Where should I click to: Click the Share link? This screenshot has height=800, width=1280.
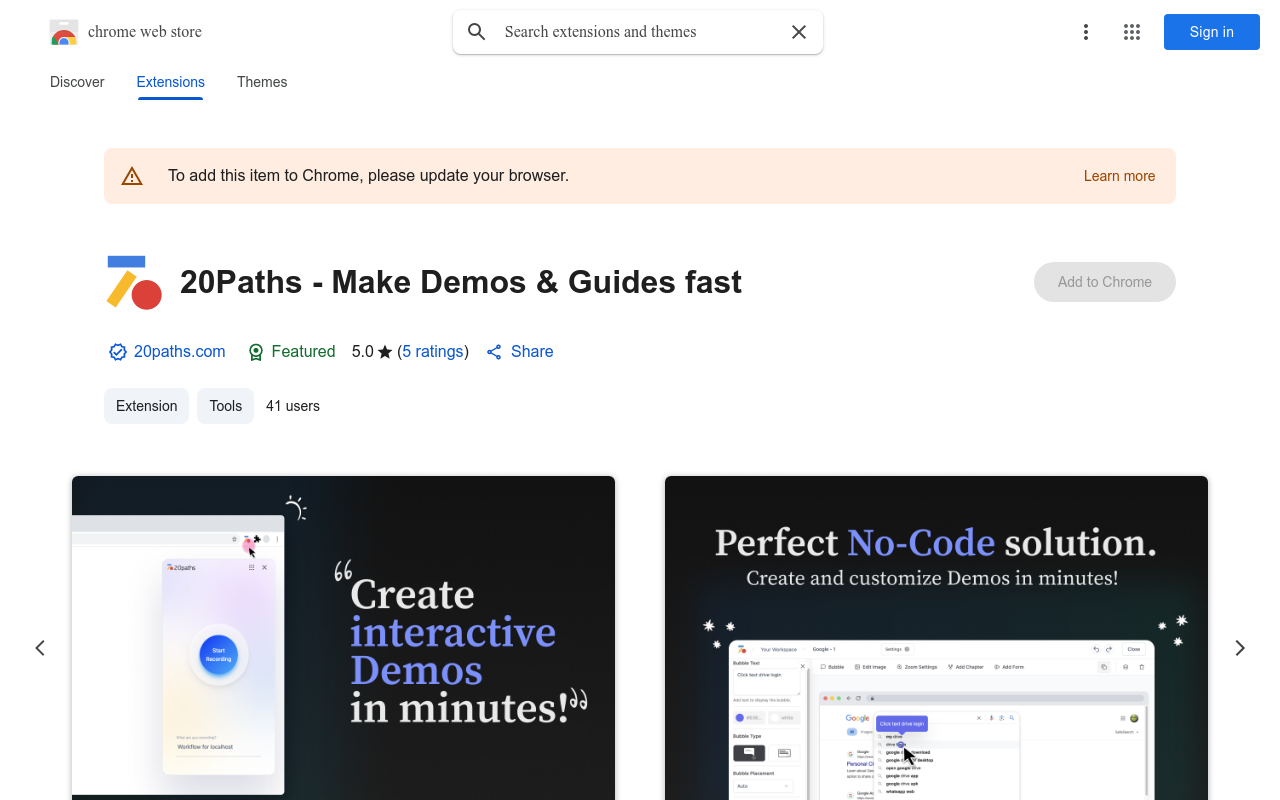click(532, 352)
